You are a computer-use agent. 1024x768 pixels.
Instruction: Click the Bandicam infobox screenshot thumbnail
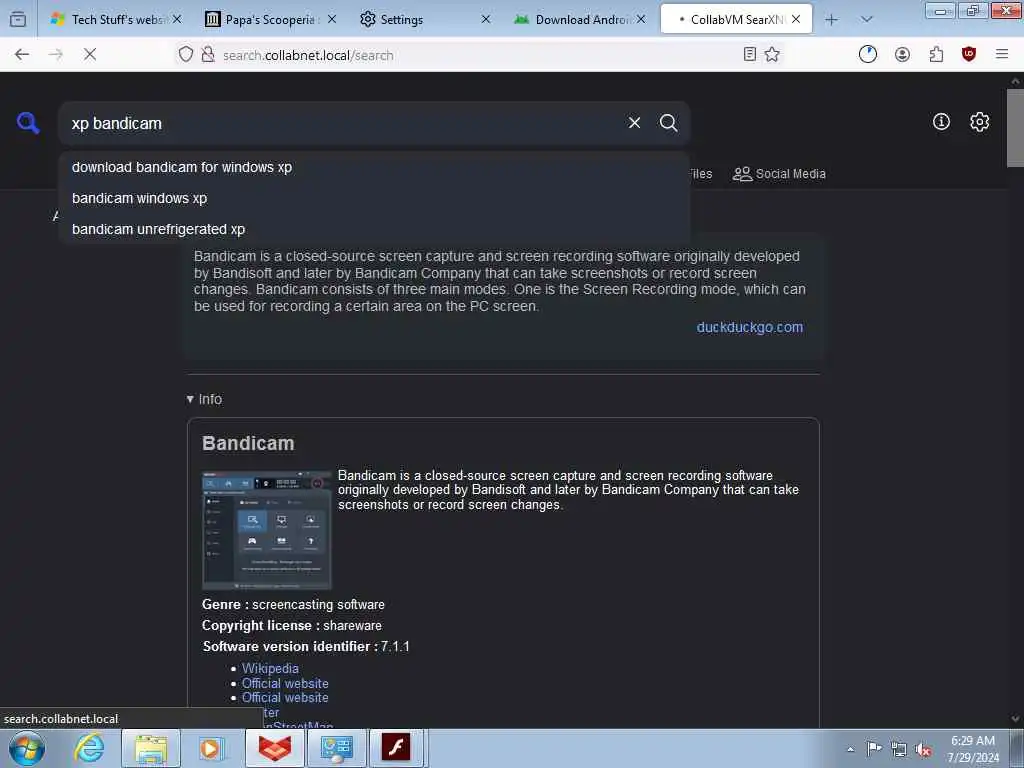[267, 530]
